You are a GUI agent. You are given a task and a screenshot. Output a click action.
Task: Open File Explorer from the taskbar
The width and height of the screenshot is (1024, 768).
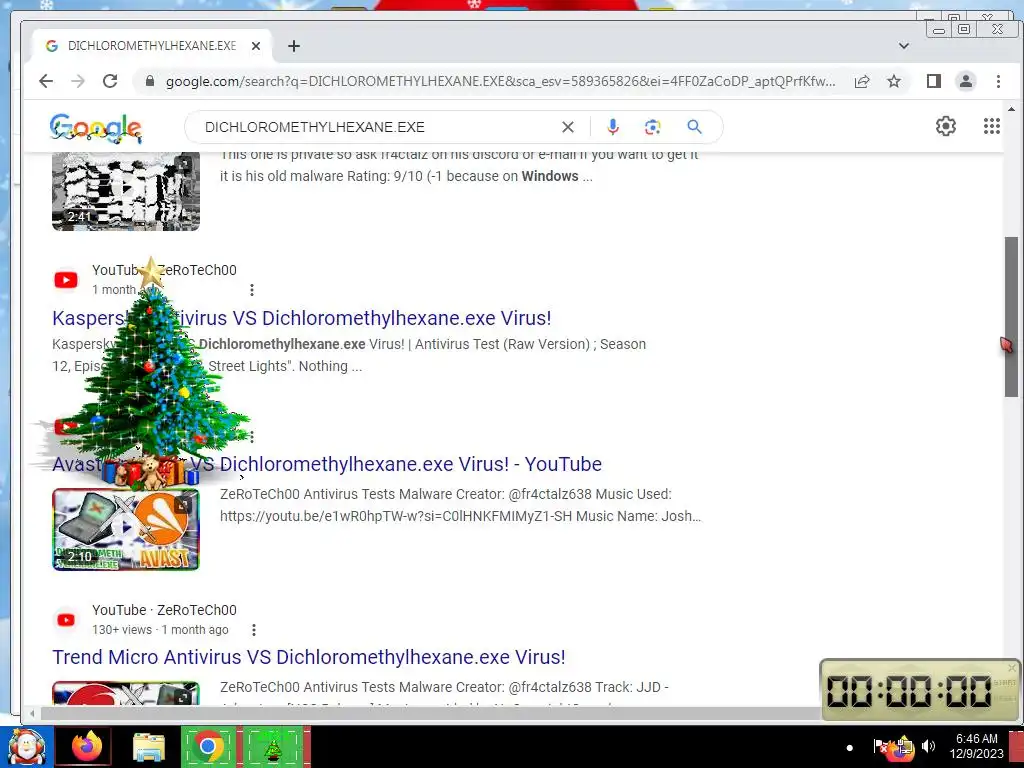click(149, 747)
